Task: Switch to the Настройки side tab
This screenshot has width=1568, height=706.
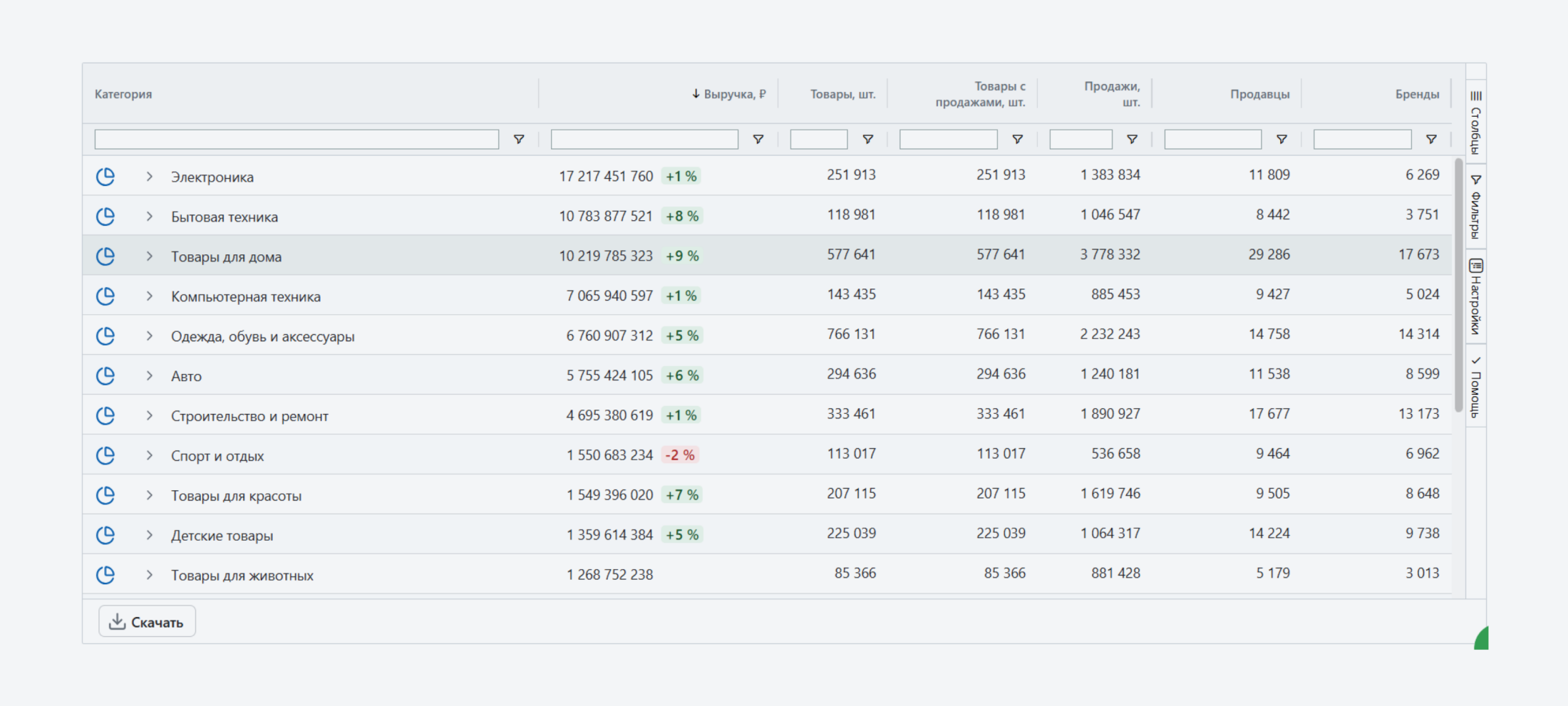Action: click(x=1475, y=296)
